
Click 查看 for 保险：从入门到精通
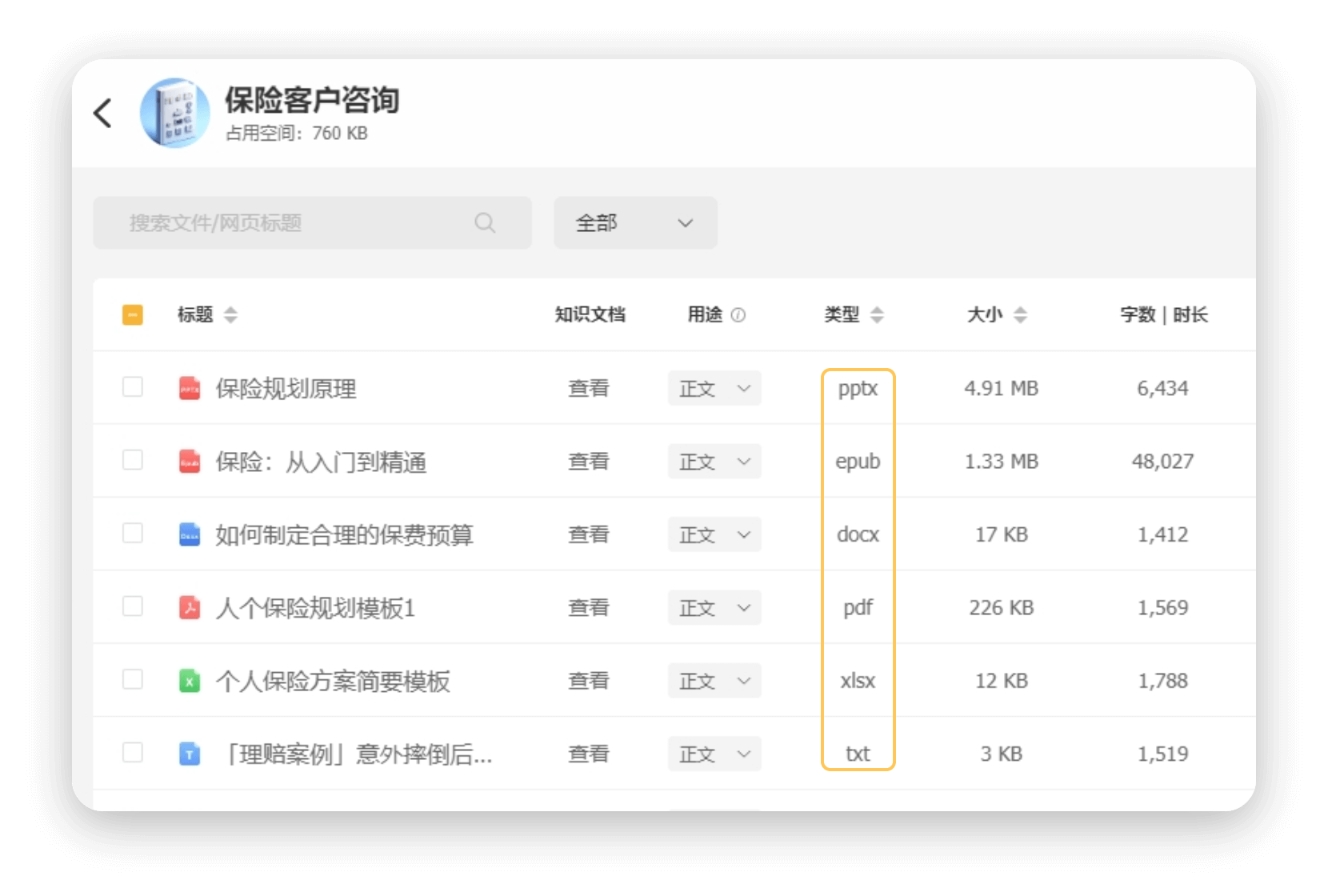pyautogui.click(x=589, y=462)
